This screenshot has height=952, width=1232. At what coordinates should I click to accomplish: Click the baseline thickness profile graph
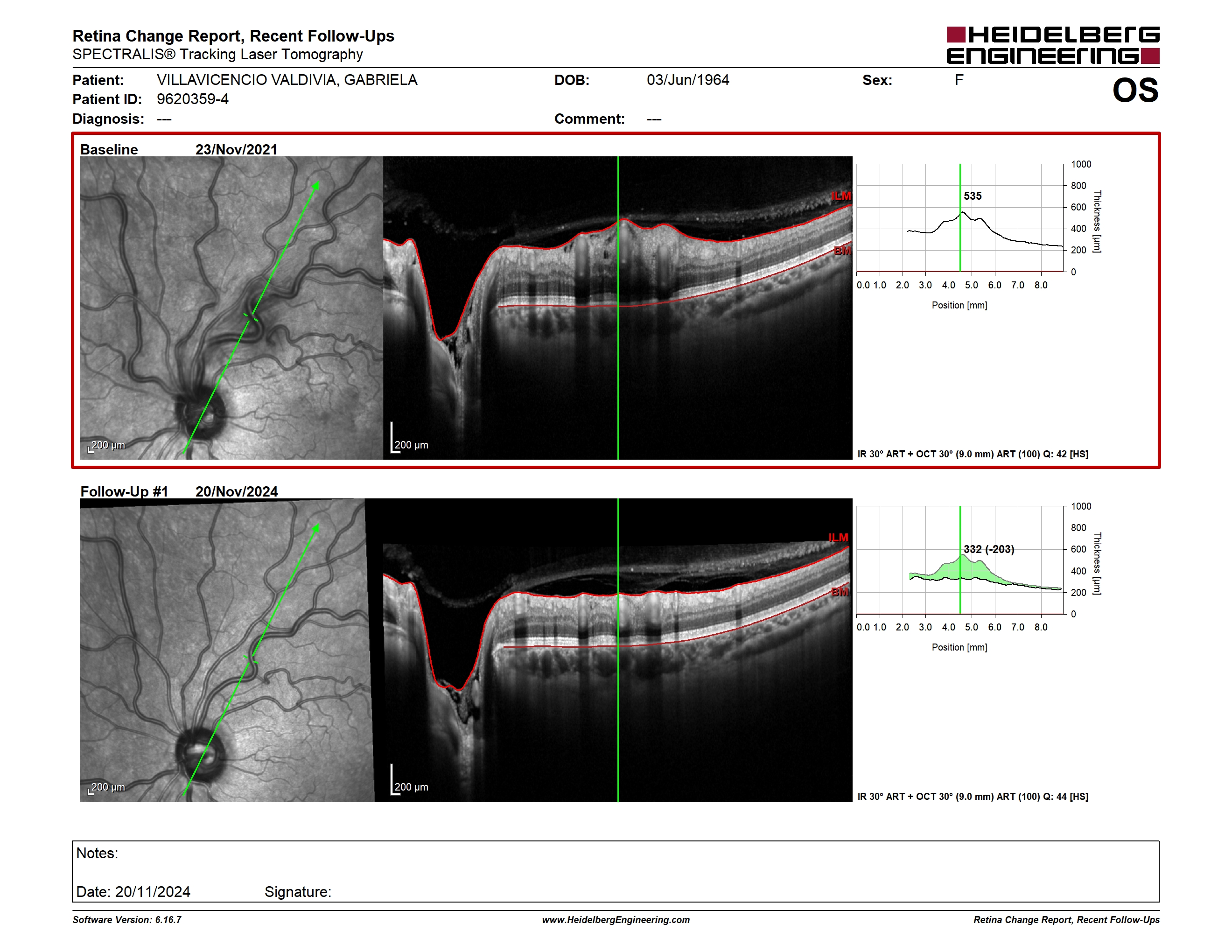click(960, 217)
